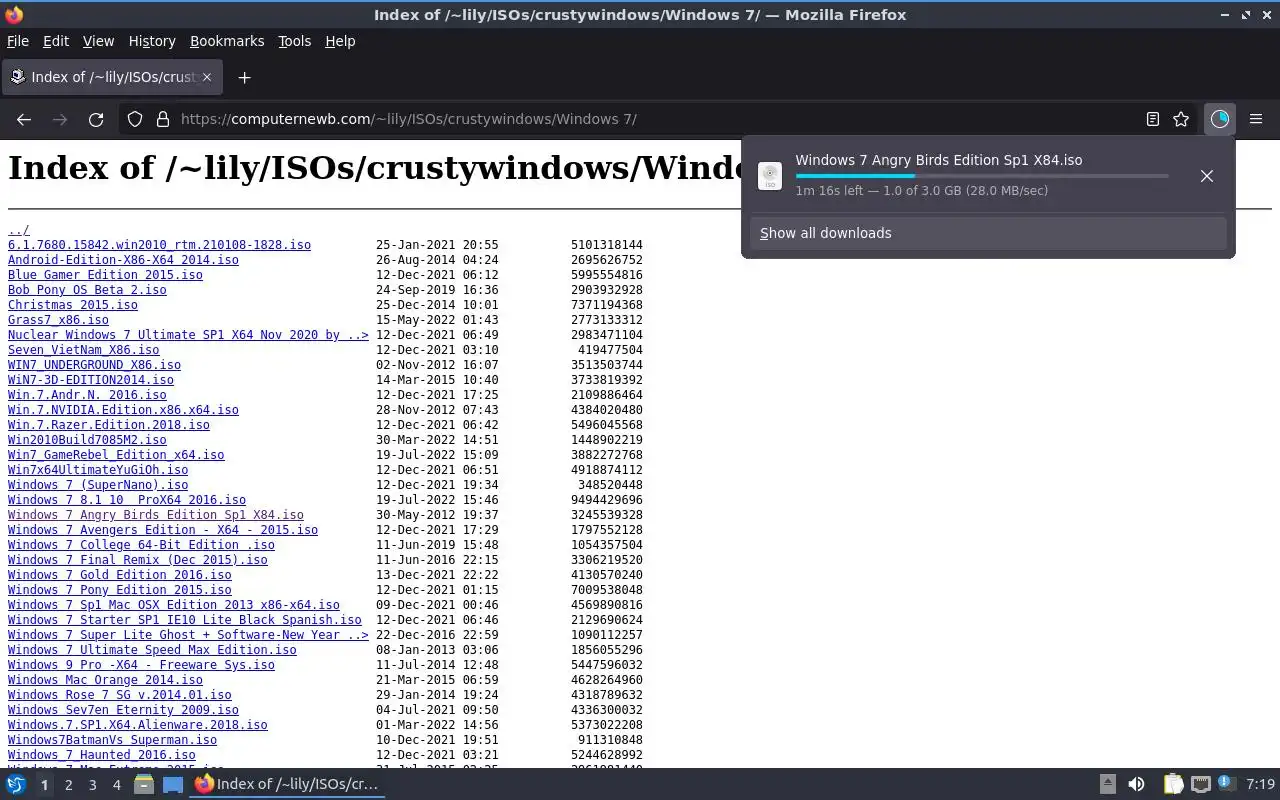The image size is (1280, 800).
Task: Click the back navigation arrow
Action: 24,119
